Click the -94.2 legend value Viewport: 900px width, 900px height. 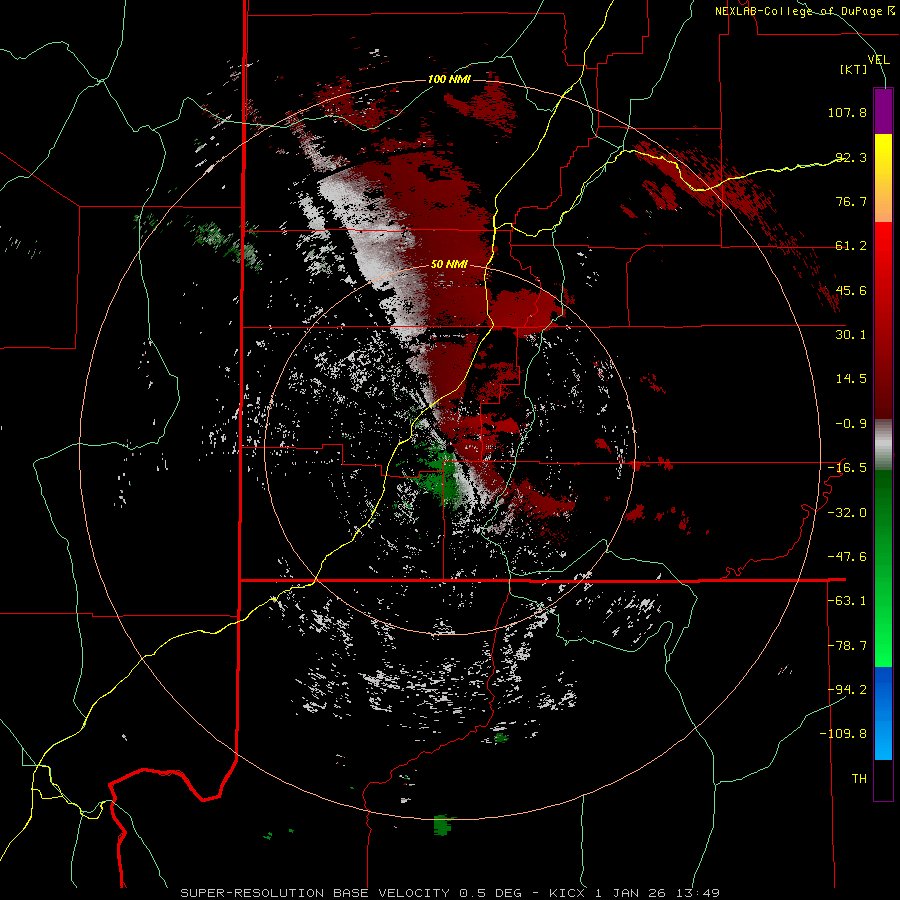pyautogui.click(x=847, y=690)
